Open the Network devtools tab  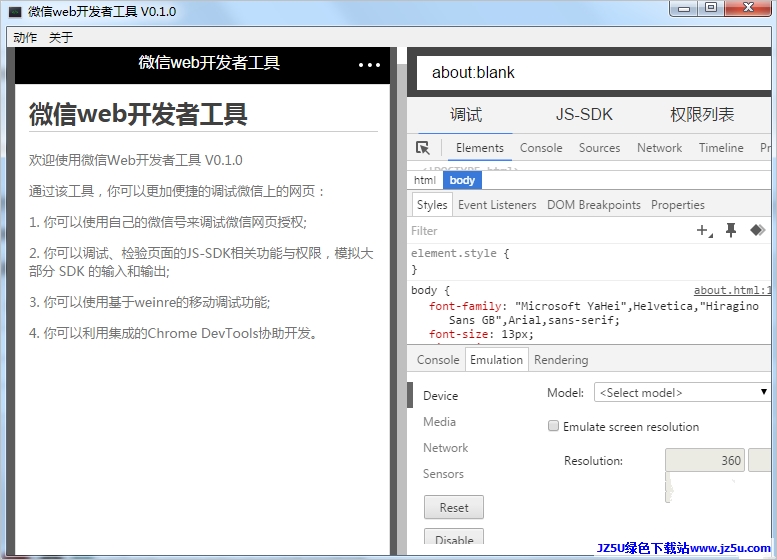(x=659, y=148)
